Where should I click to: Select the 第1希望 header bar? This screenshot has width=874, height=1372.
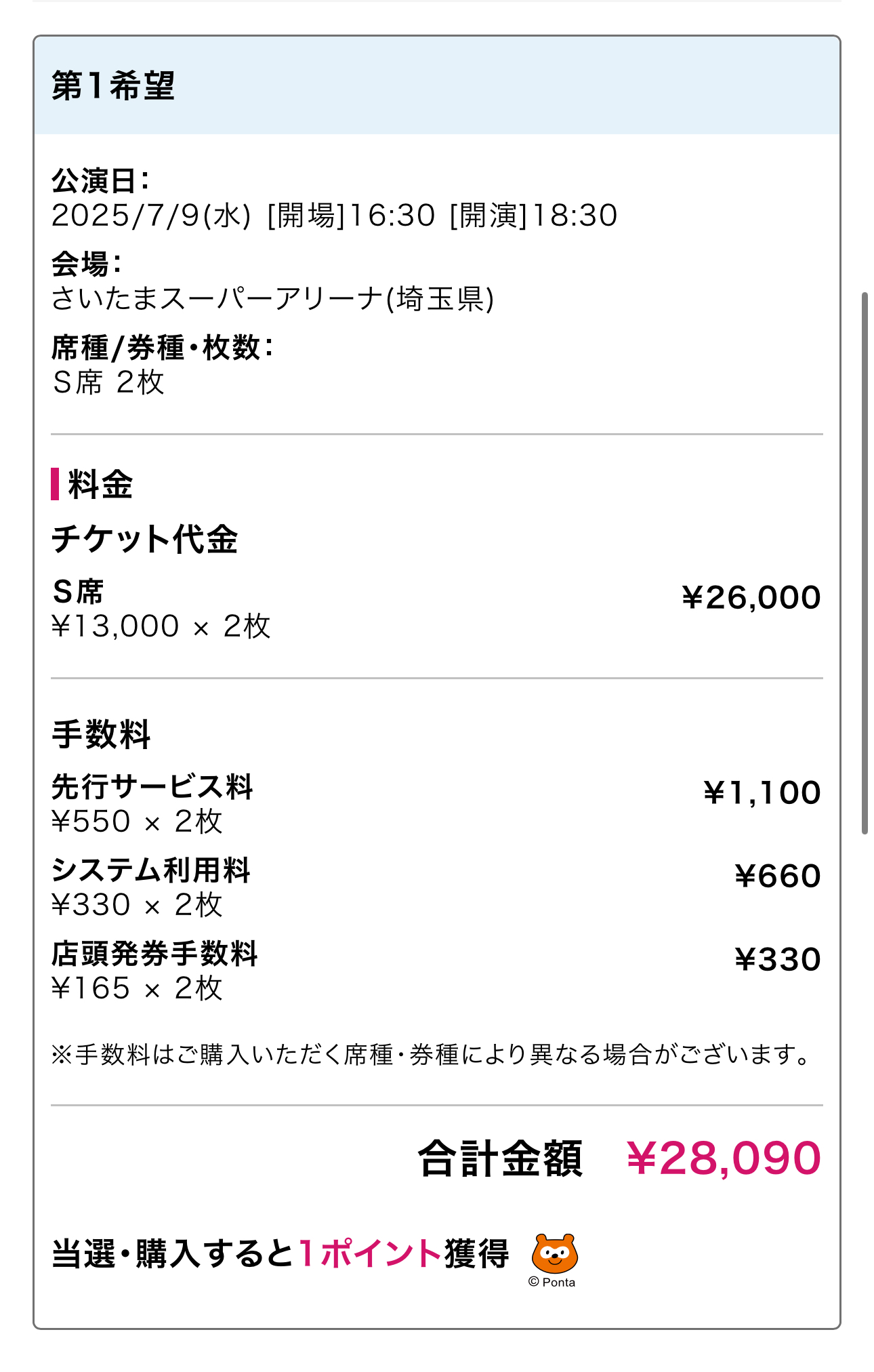437,85
